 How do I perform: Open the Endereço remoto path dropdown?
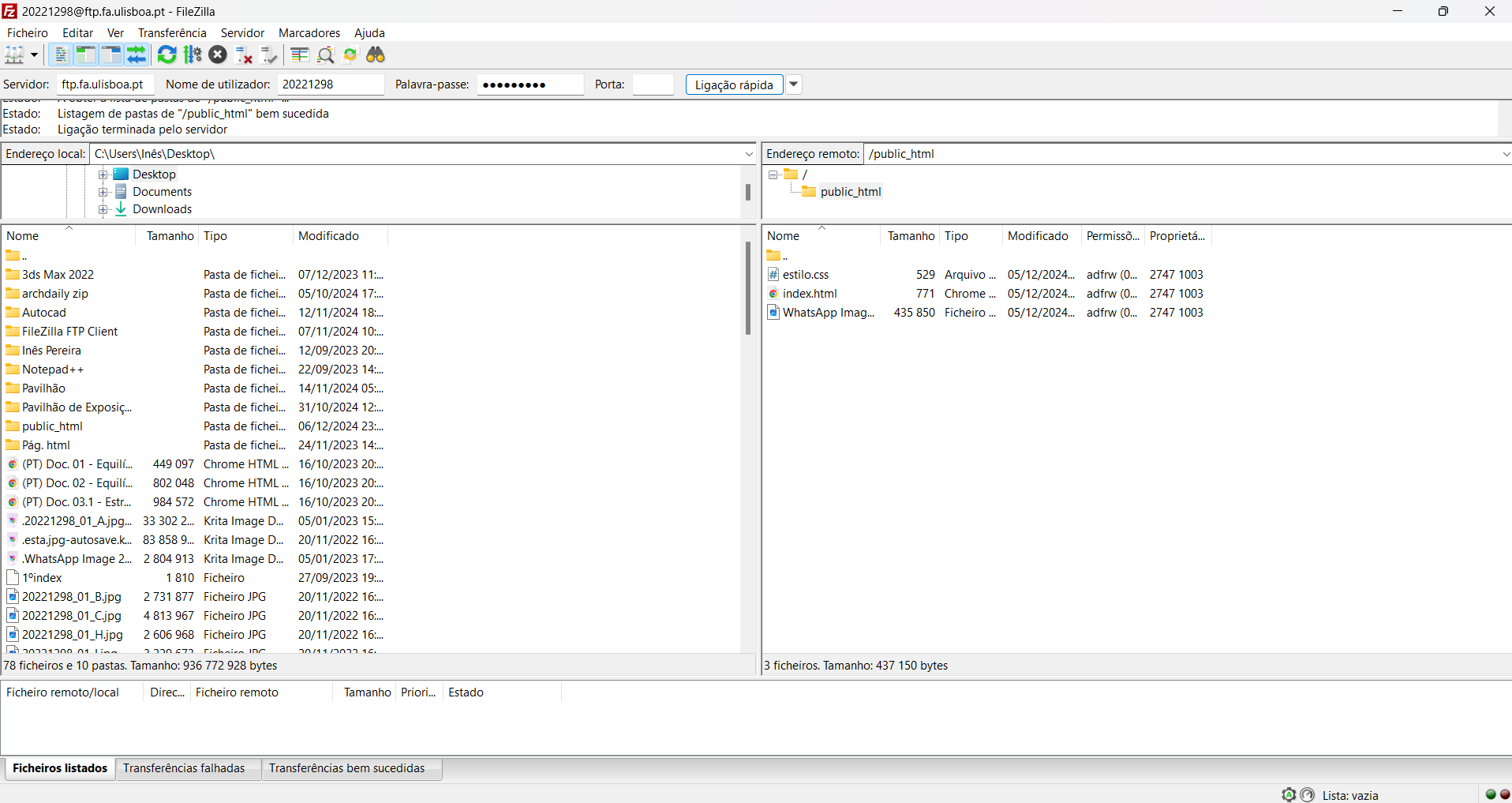(x=1506, y=154)
